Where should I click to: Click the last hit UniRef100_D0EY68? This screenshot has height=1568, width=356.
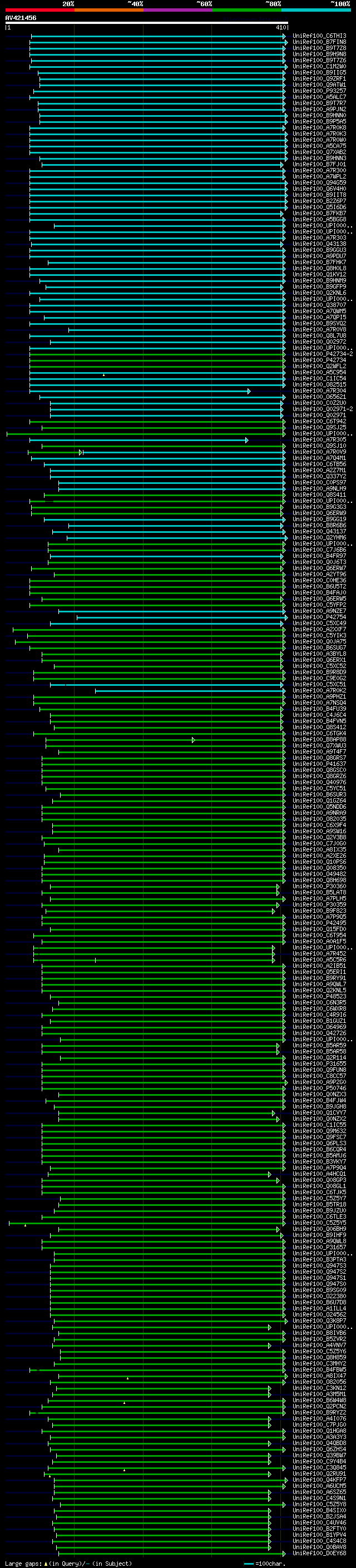319,1554
